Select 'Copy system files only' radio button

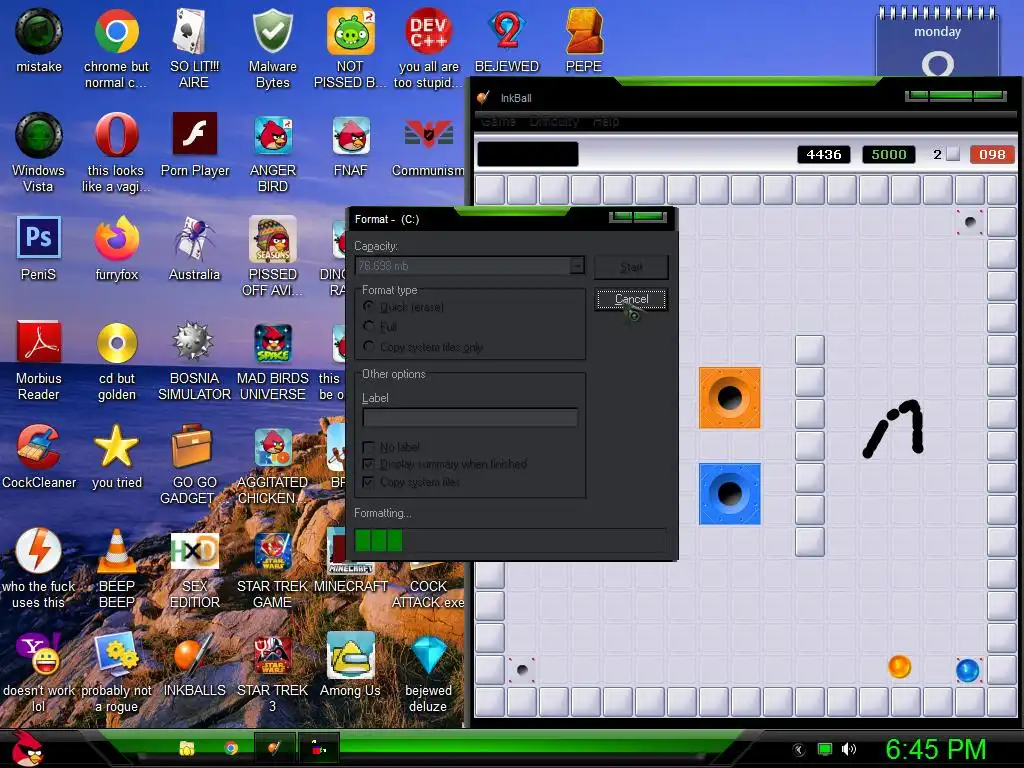point(369,346)
